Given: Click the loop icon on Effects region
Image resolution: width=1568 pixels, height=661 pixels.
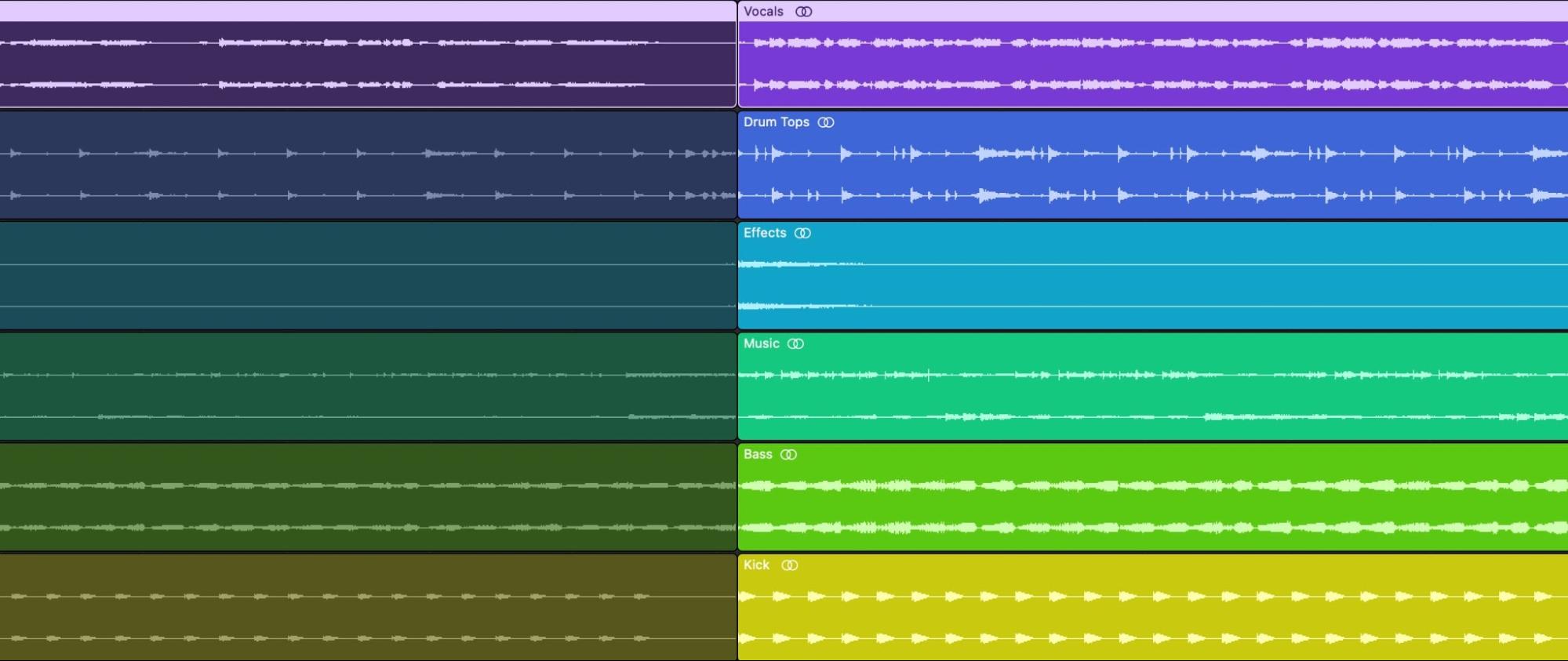Looking at the screenshot, I should (x=802, y=233).
